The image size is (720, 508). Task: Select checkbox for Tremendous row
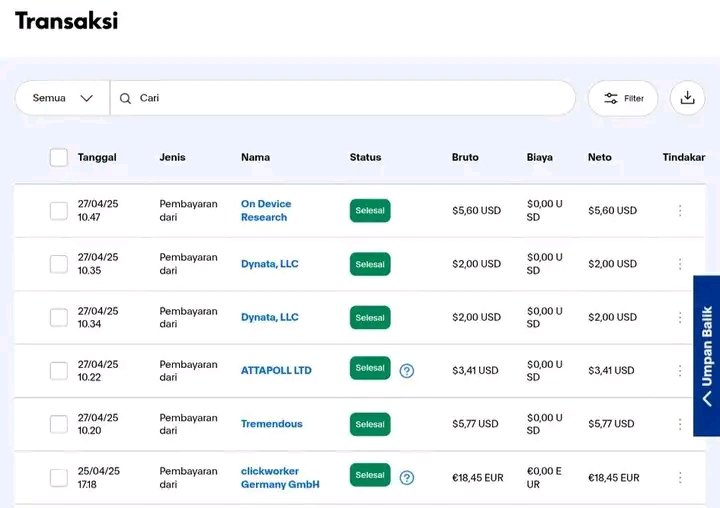coord(59,424)
